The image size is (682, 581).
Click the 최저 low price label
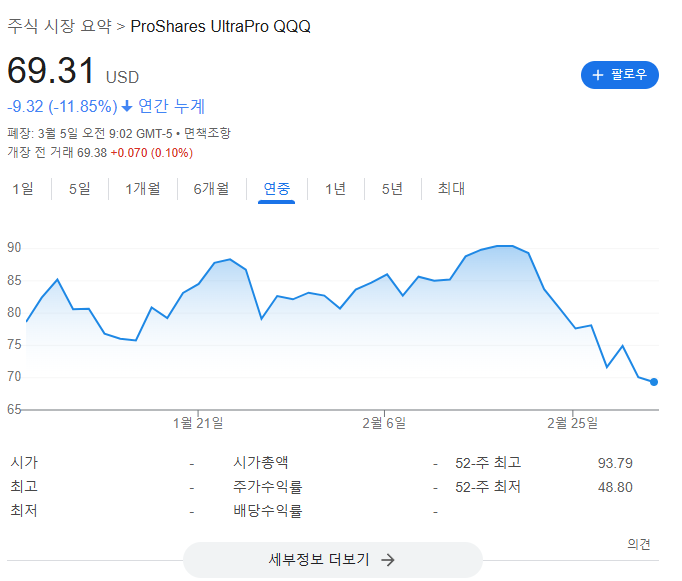(x=24, y=511)
